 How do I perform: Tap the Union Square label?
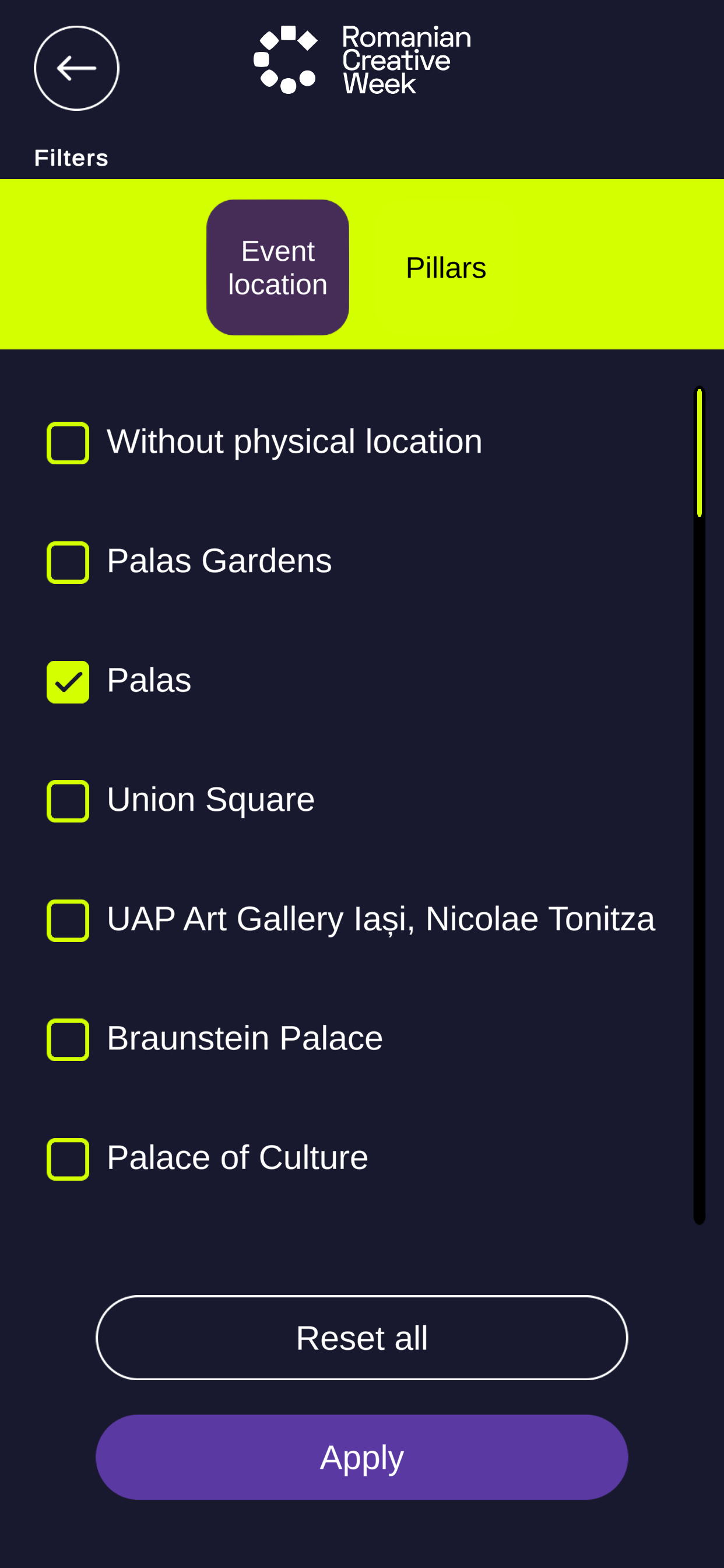210,799
